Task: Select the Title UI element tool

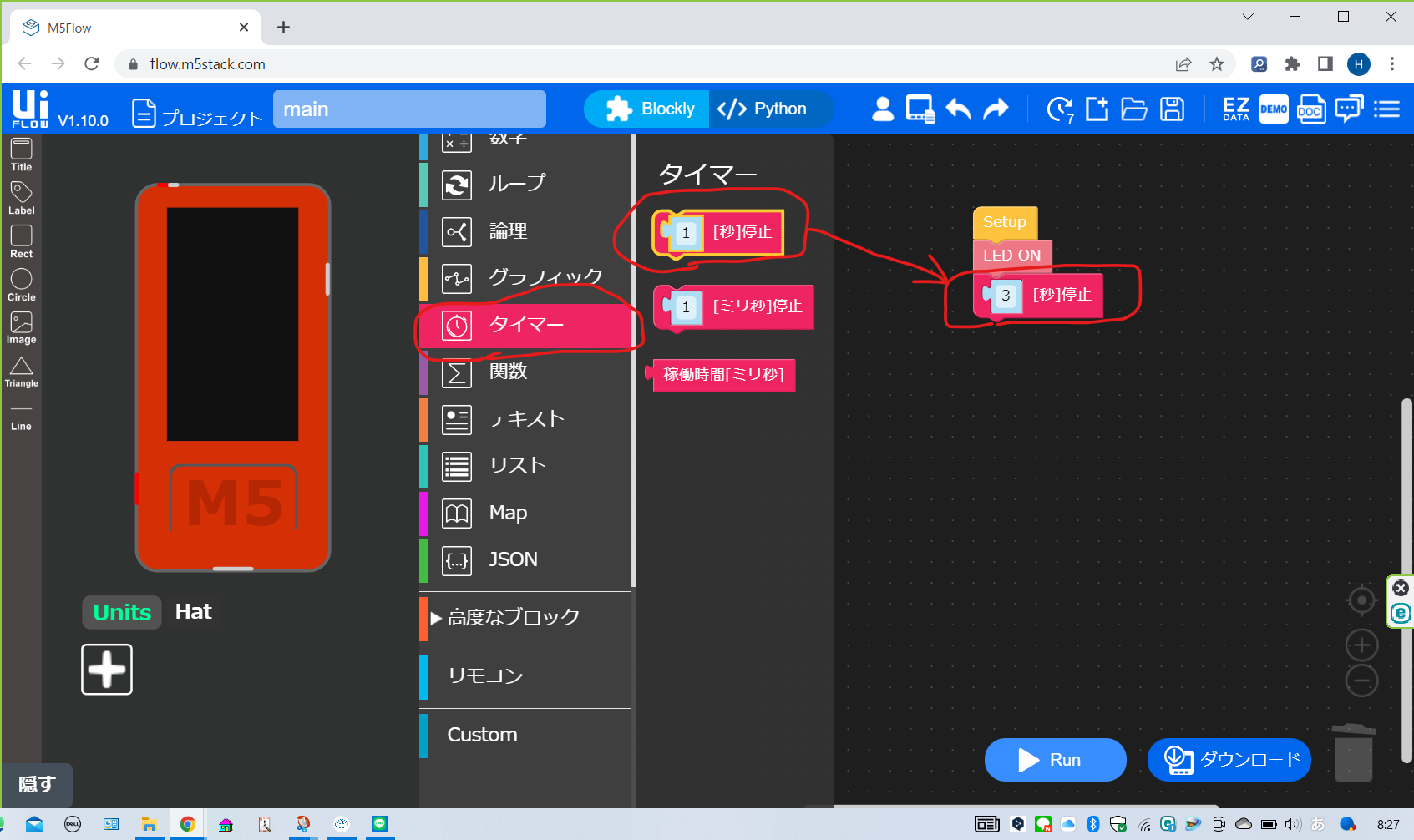Action: [x=22, y=154]
